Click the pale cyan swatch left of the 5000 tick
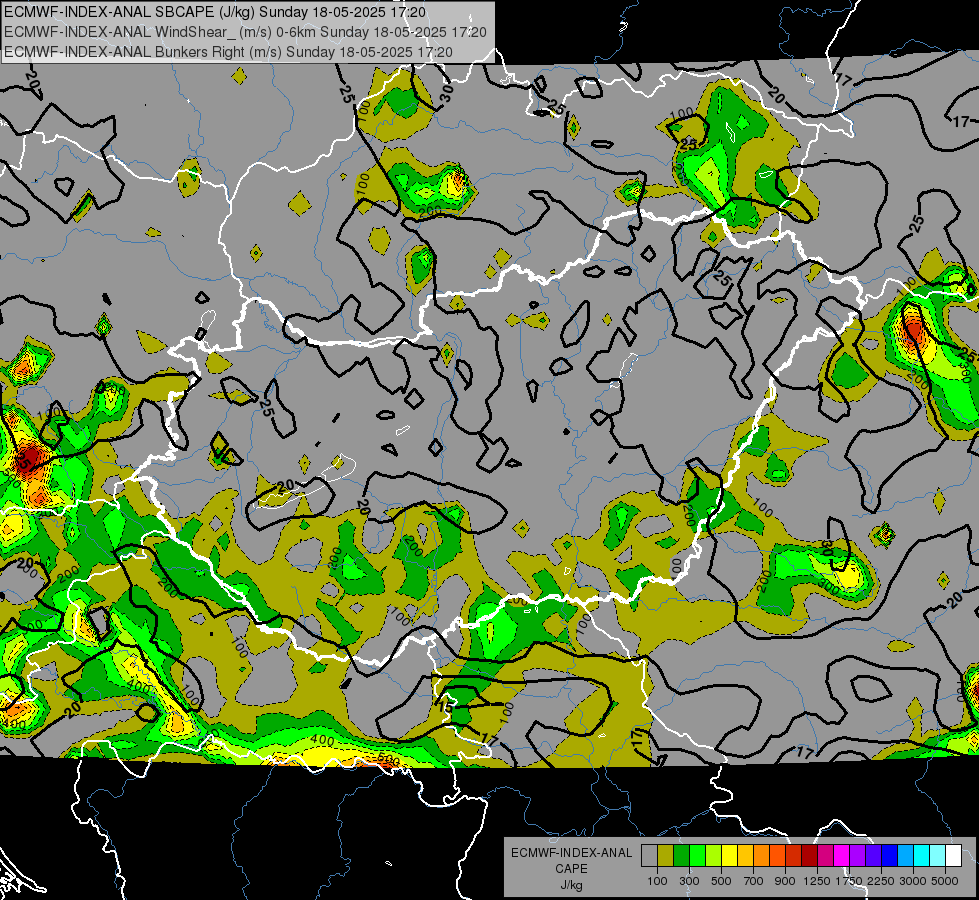This screenshot has height=900, width=979. (x=937, y=856)
